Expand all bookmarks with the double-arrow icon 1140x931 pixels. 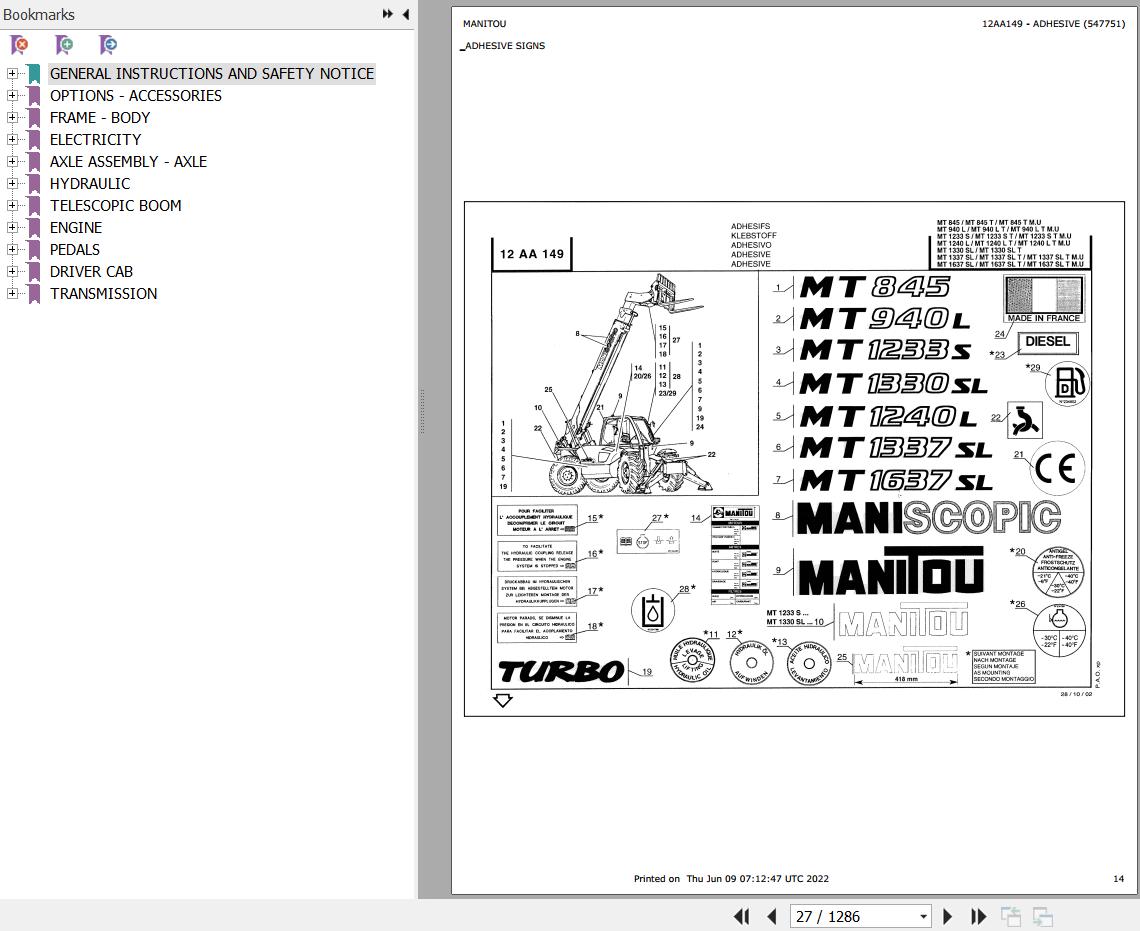click(x=388, y=14)
